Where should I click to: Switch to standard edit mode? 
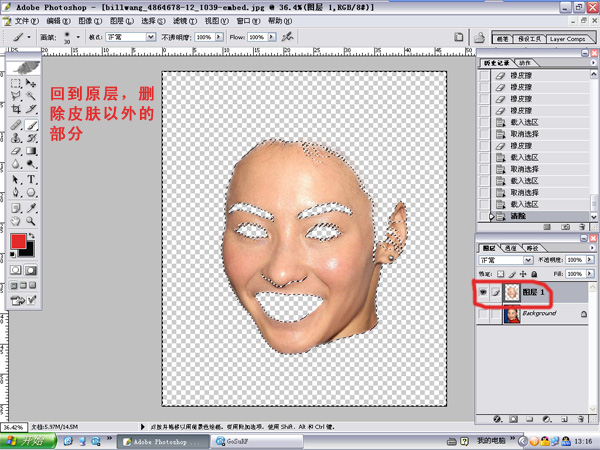click(x=16, y=270)
